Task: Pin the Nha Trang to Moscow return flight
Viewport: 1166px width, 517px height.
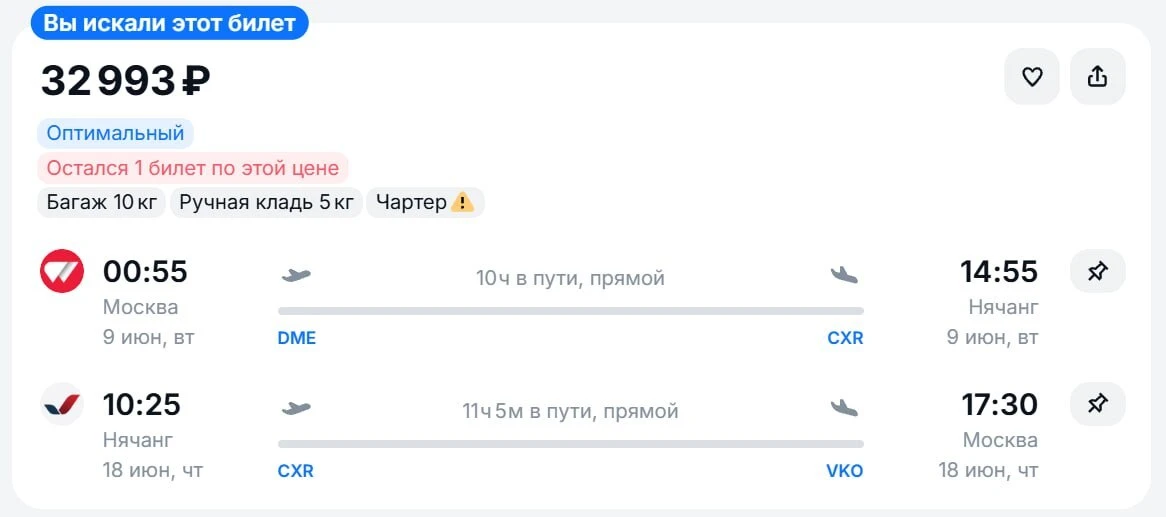Action: pyautogui.click(x=1098, y=404)
